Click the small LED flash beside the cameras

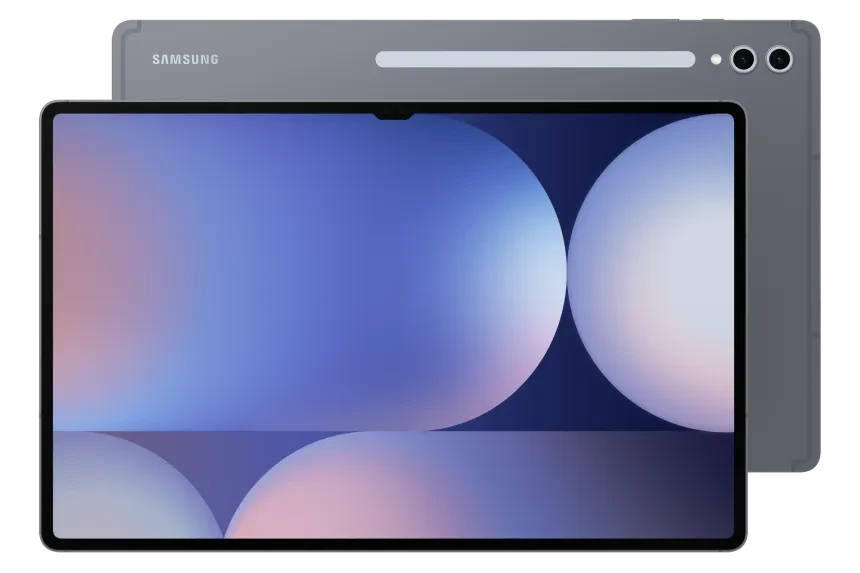coord(716,60)
